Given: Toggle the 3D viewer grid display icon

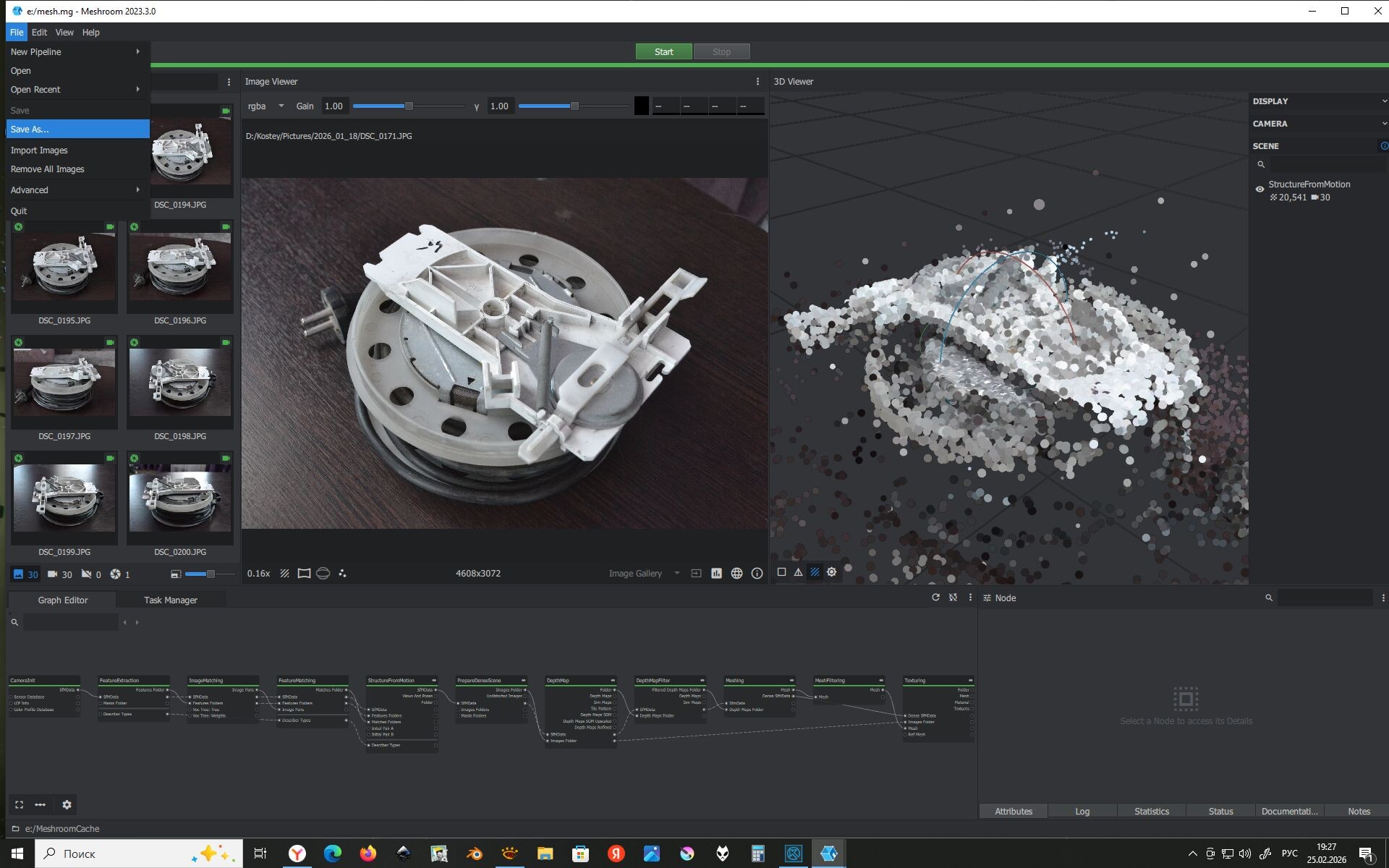Looking at the screenshot, I should click(815, 572).
